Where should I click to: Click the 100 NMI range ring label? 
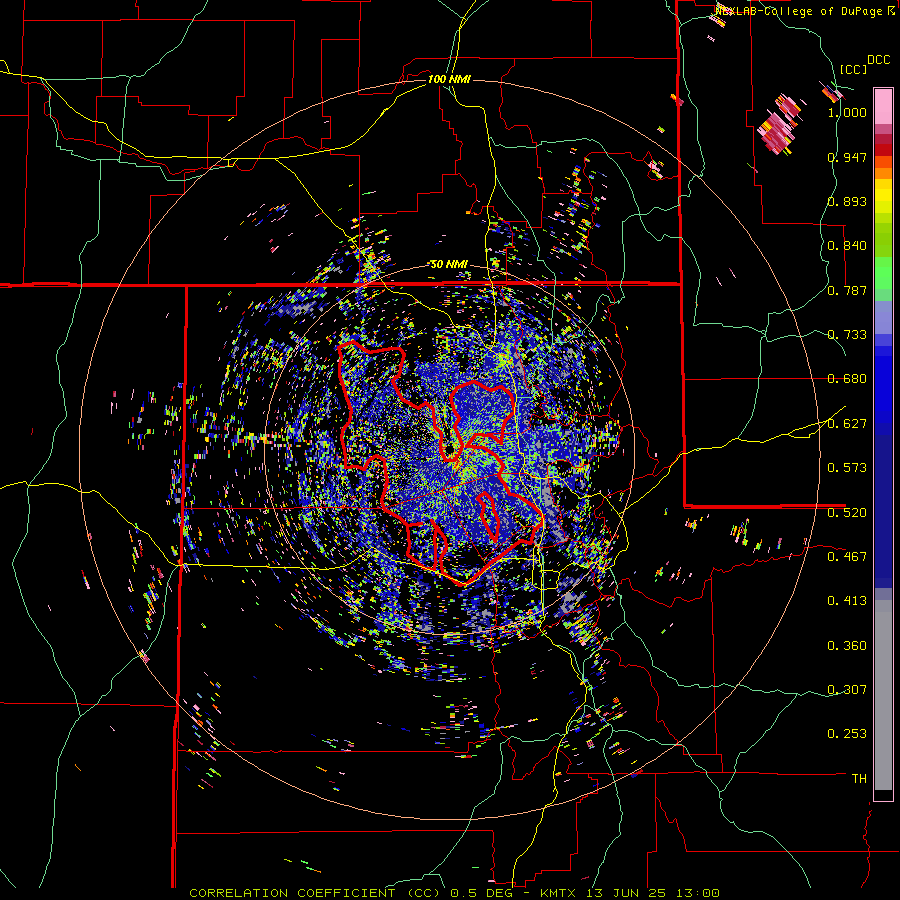pyautogui.click(x=449, y=79)
